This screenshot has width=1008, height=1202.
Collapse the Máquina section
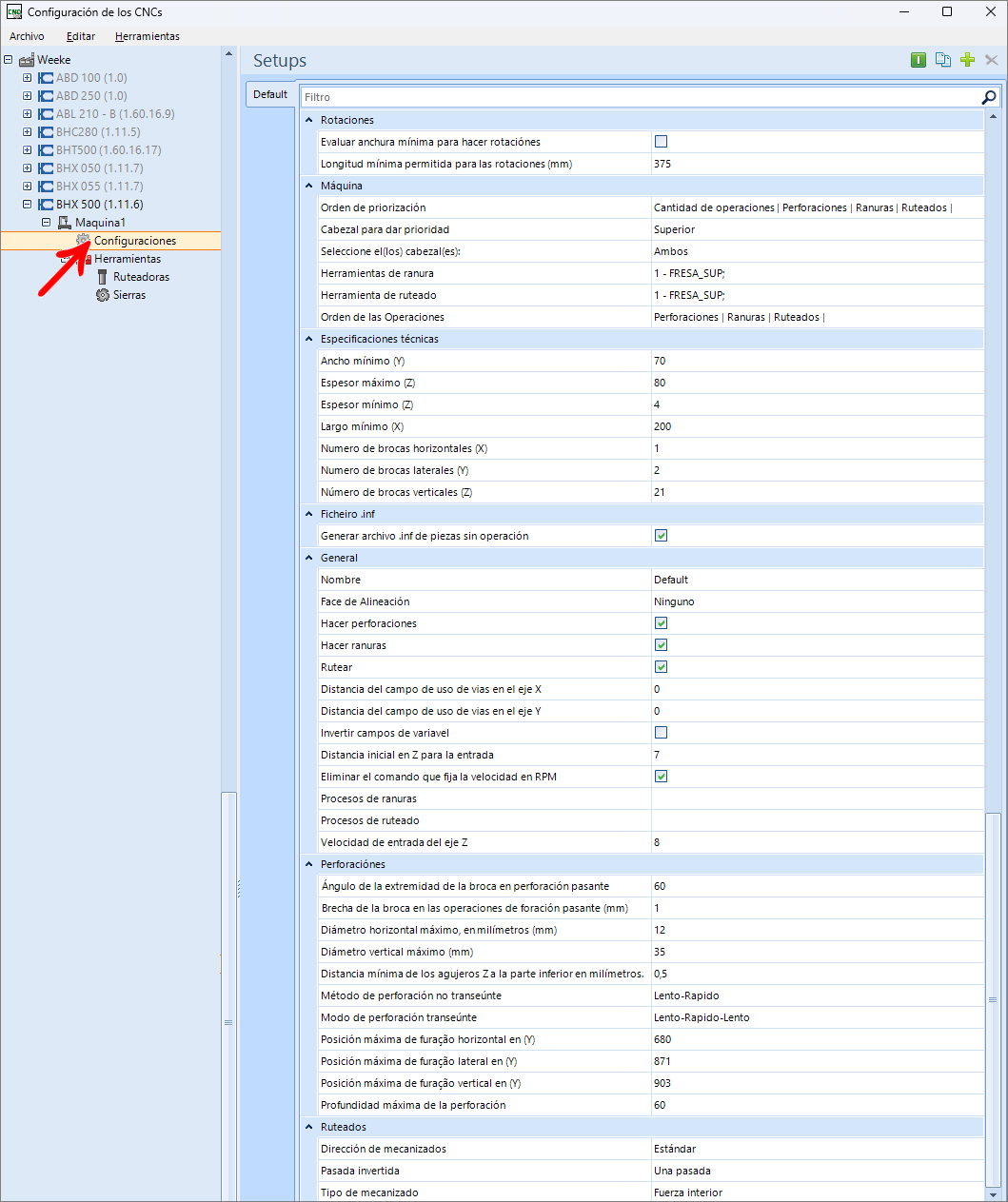tap(309, 186)
